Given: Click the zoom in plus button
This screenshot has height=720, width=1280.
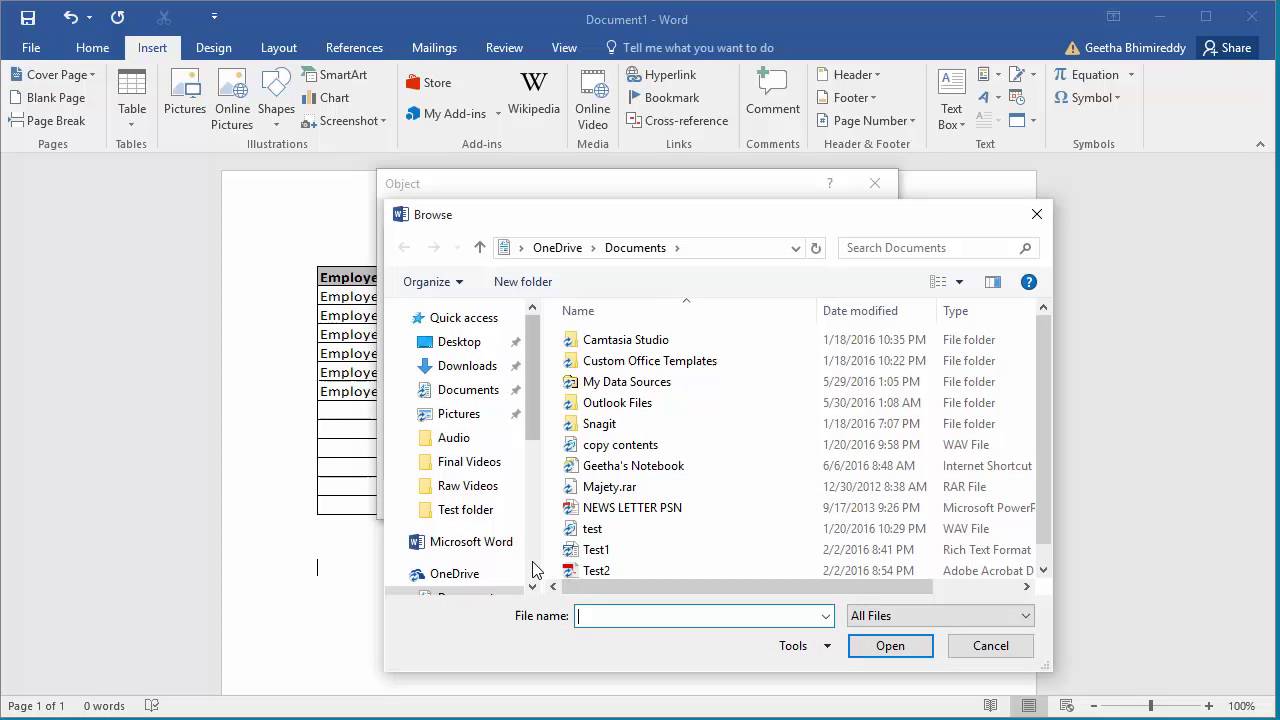Looking at the screenshot, I should point(1209,706).
